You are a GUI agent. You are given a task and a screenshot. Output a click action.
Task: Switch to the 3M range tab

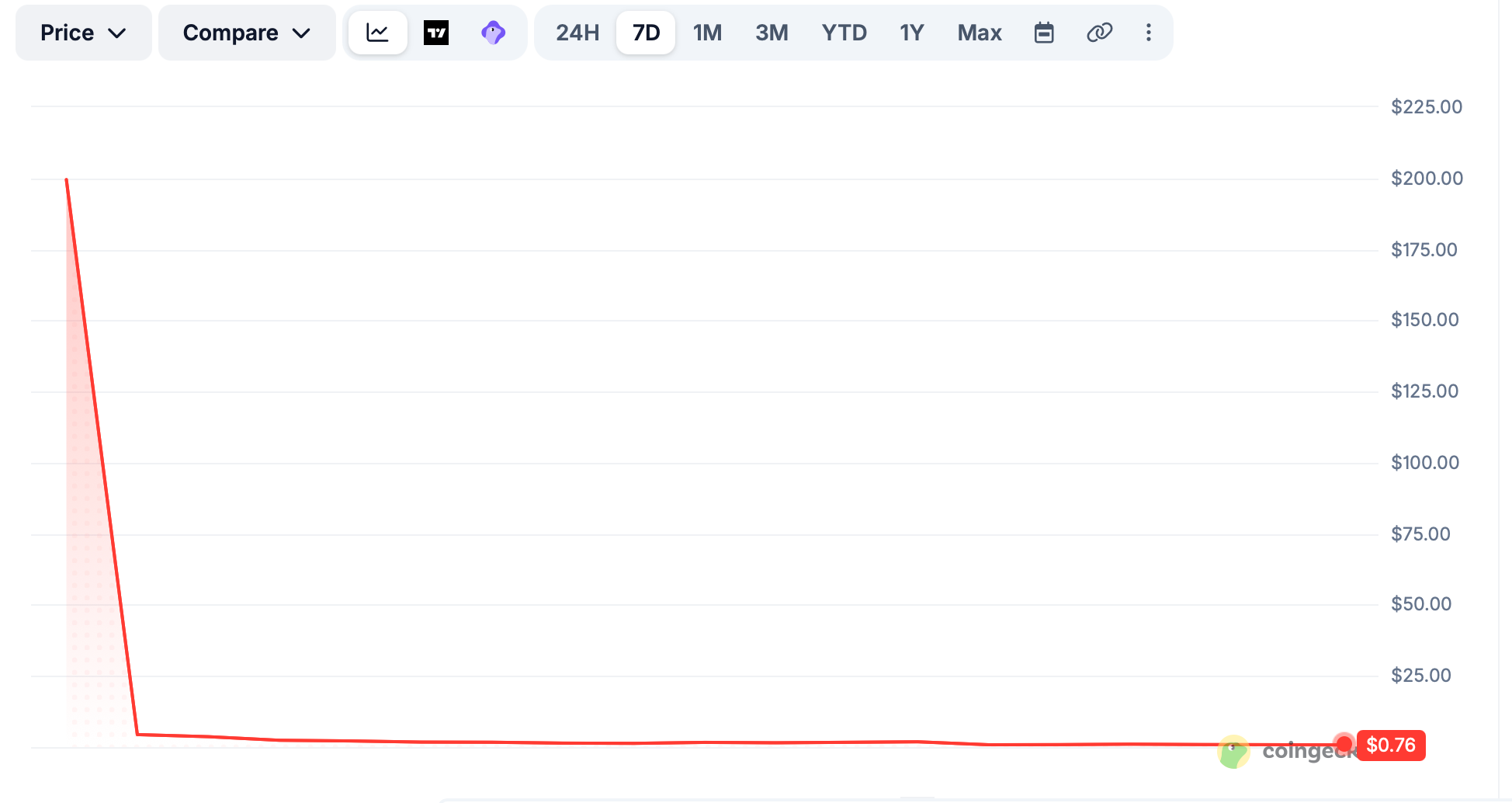click(x=772, y=33)
